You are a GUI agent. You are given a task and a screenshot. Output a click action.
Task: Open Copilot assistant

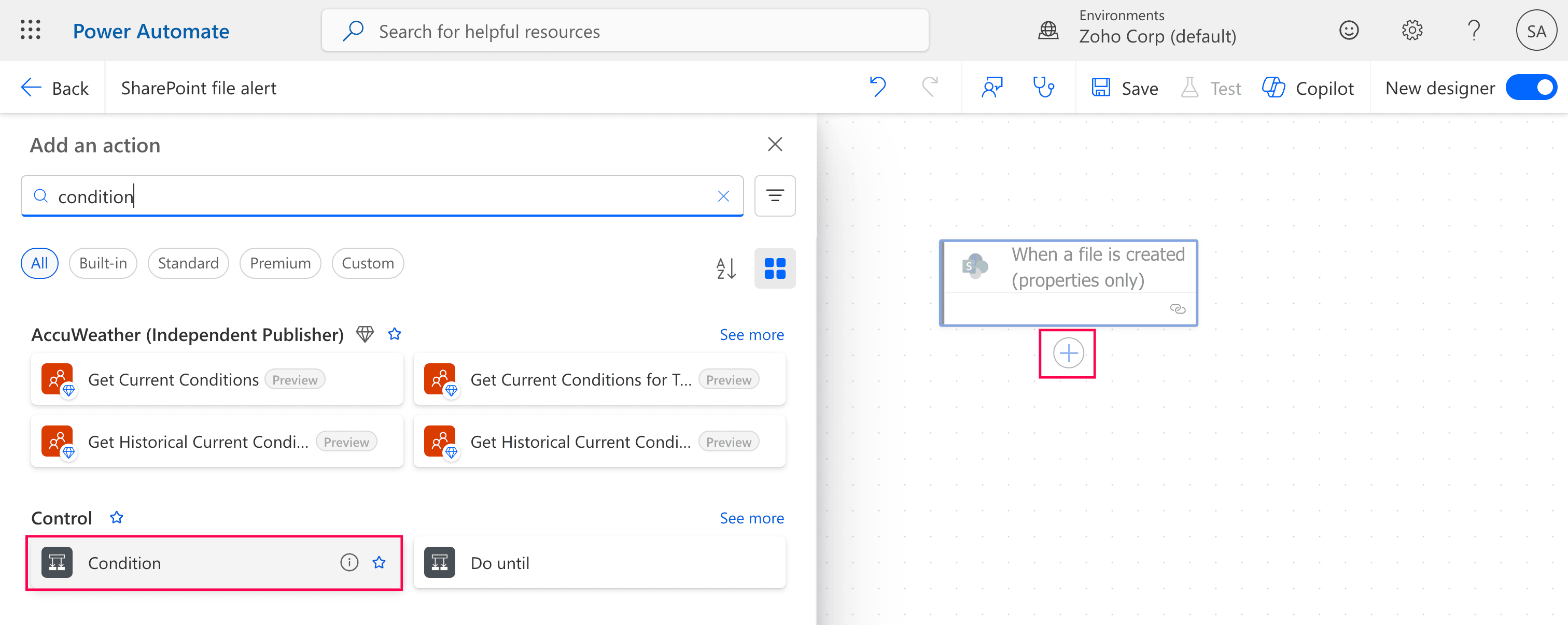[x=1308, y=87]
